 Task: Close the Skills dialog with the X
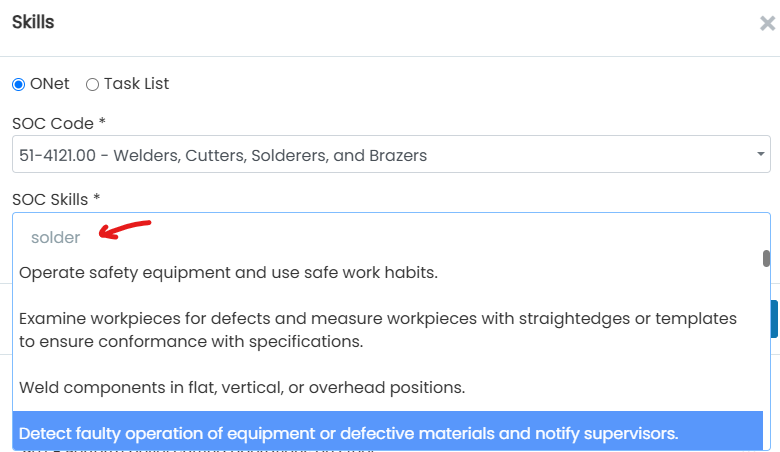(767, 23)
